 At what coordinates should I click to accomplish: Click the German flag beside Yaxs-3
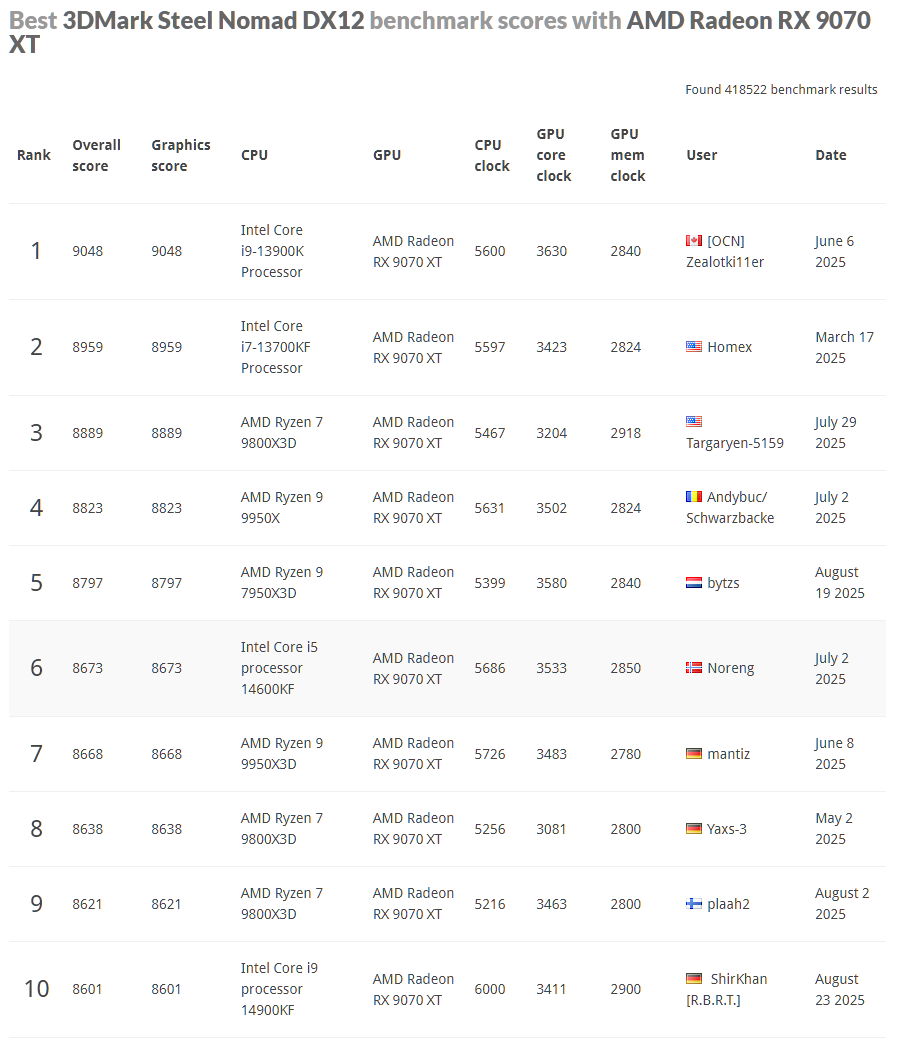click(694, 829)
